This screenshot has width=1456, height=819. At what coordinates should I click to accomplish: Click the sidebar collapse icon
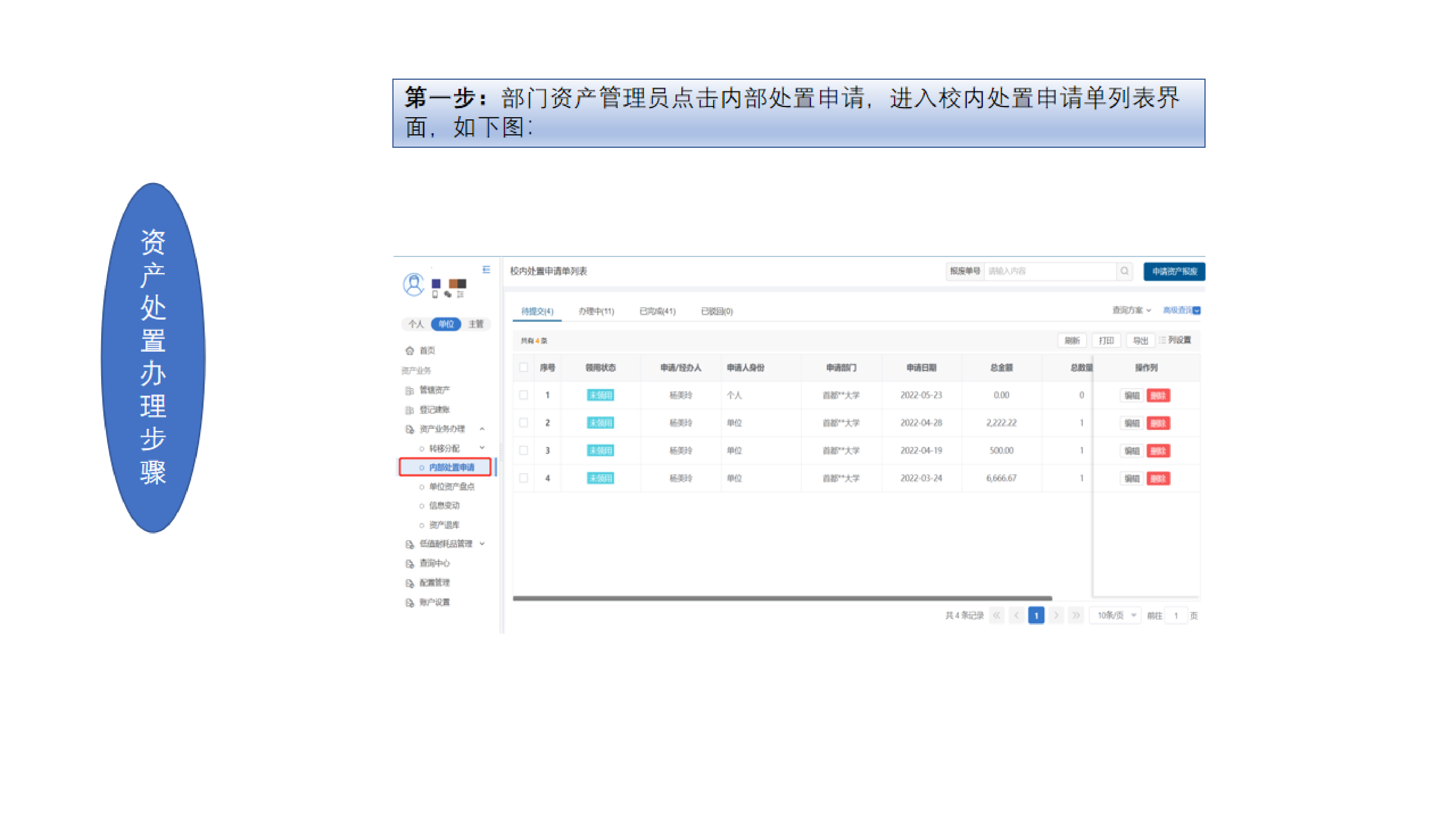click(486, 270)
